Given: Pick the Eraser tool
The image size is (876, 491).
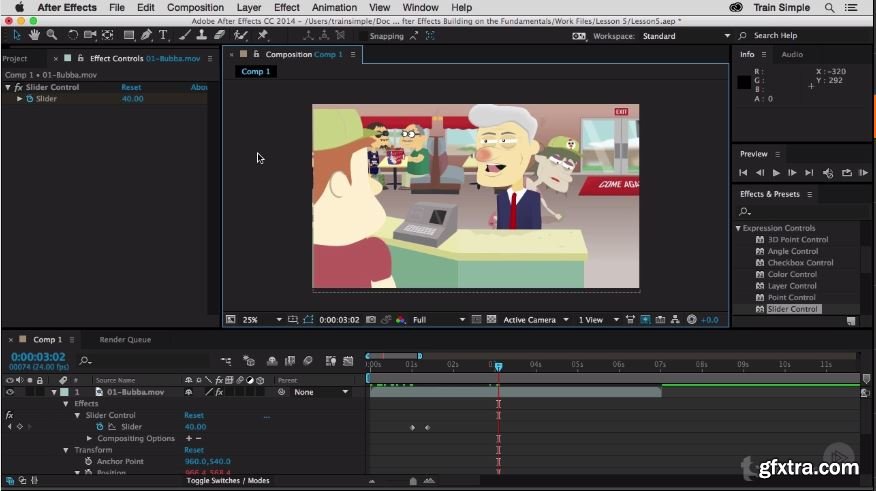Looking at the screenshot, I should pos(217,35).
